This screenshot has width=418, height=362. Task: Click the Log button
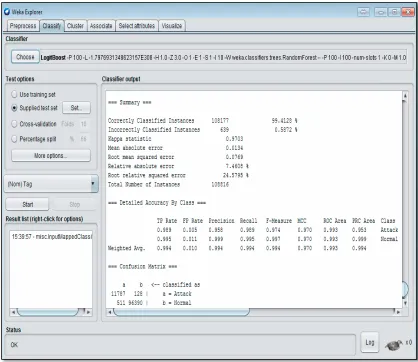(369, 342)
